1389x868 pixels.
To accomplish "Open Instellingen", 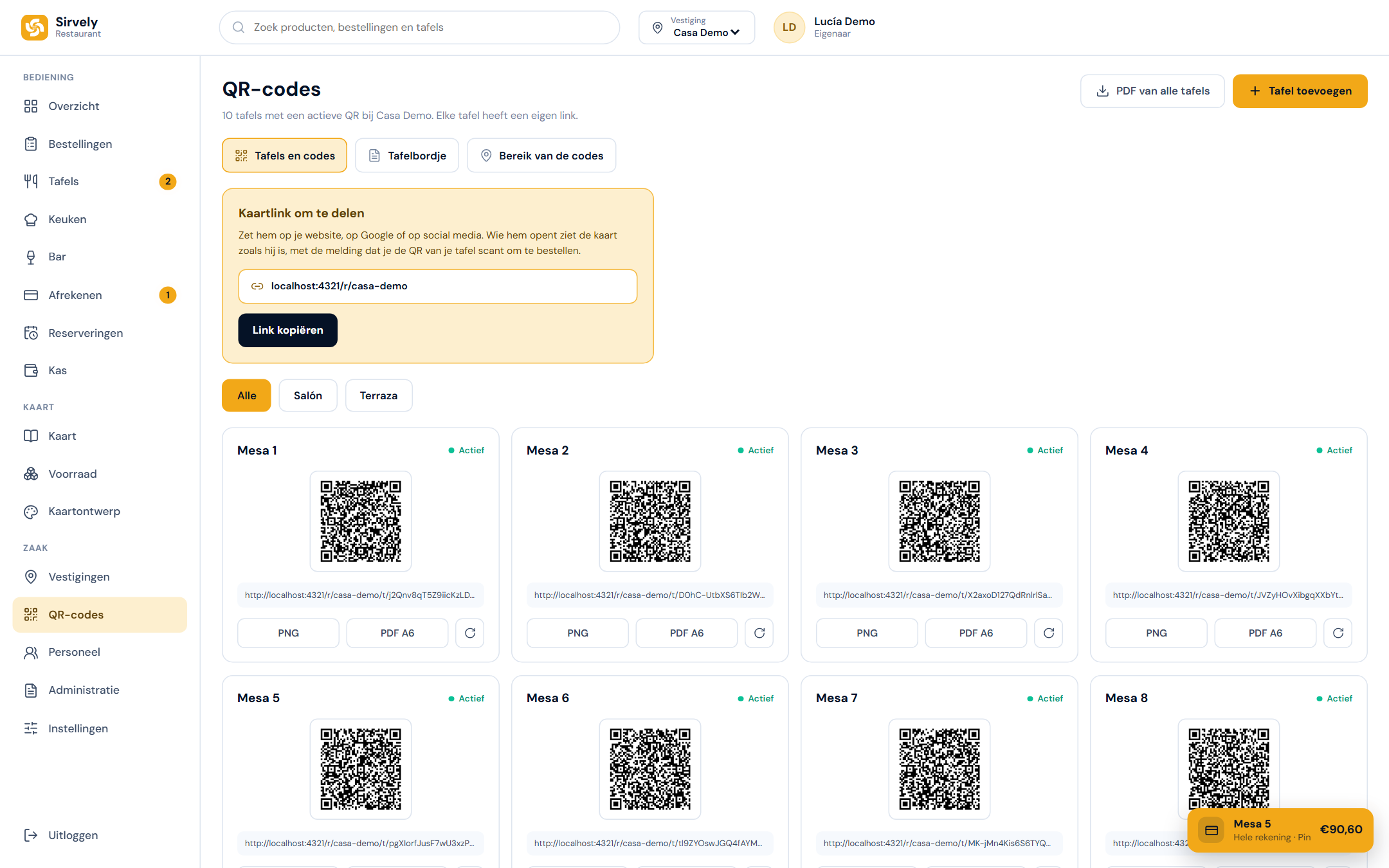I will [x=100, y=728].
